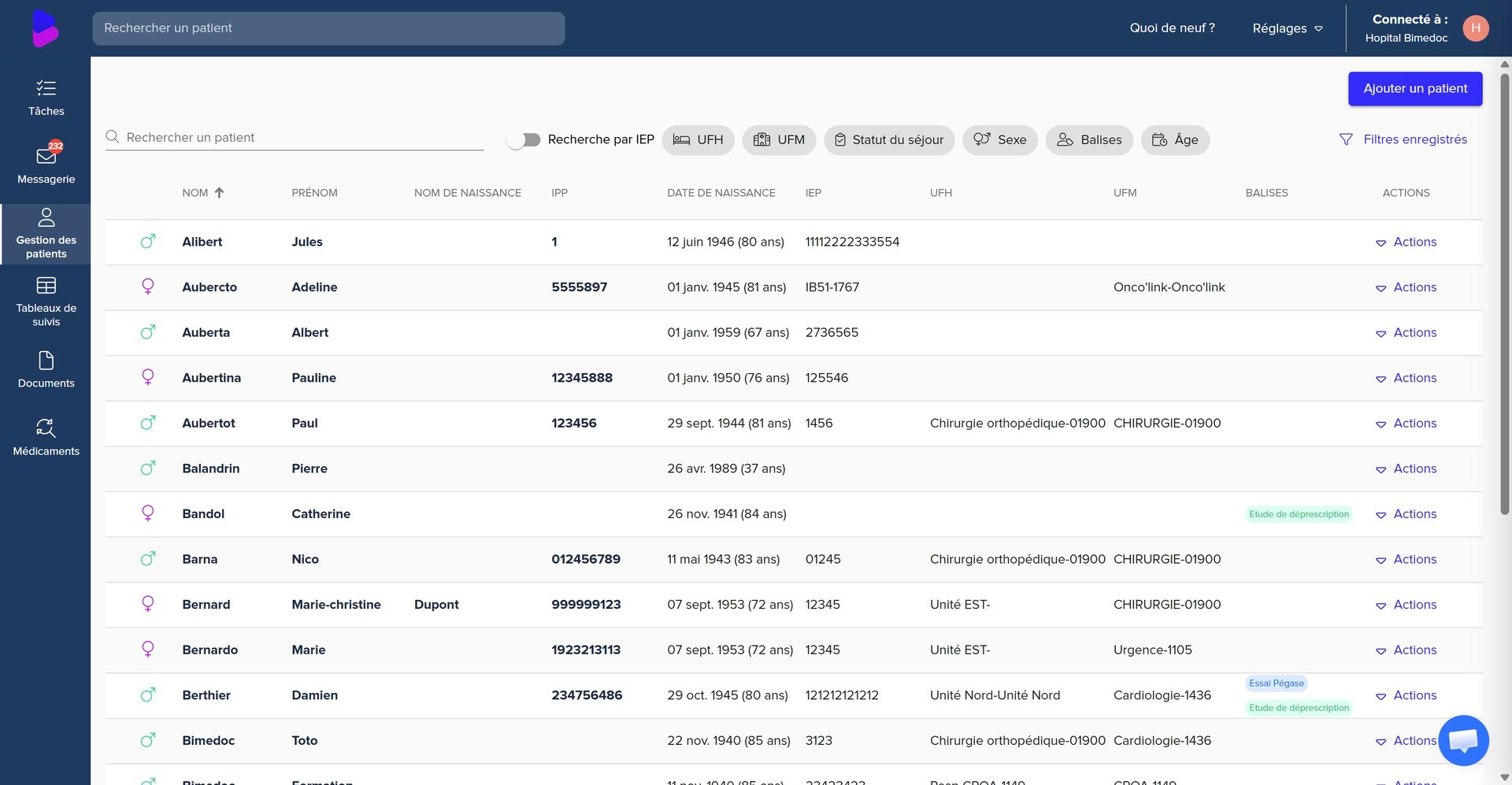Expand Actions for Balandrin Pierre

1406,468
